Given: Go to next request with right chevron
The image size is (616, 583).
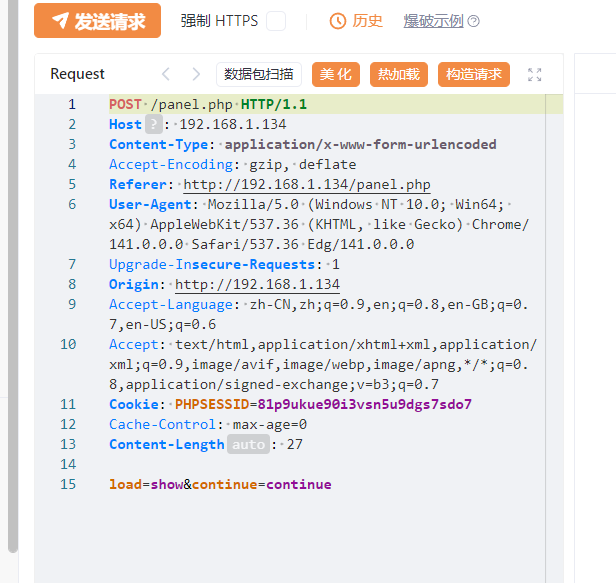Looking at the screenshot, I should click(x=196, y=74).
